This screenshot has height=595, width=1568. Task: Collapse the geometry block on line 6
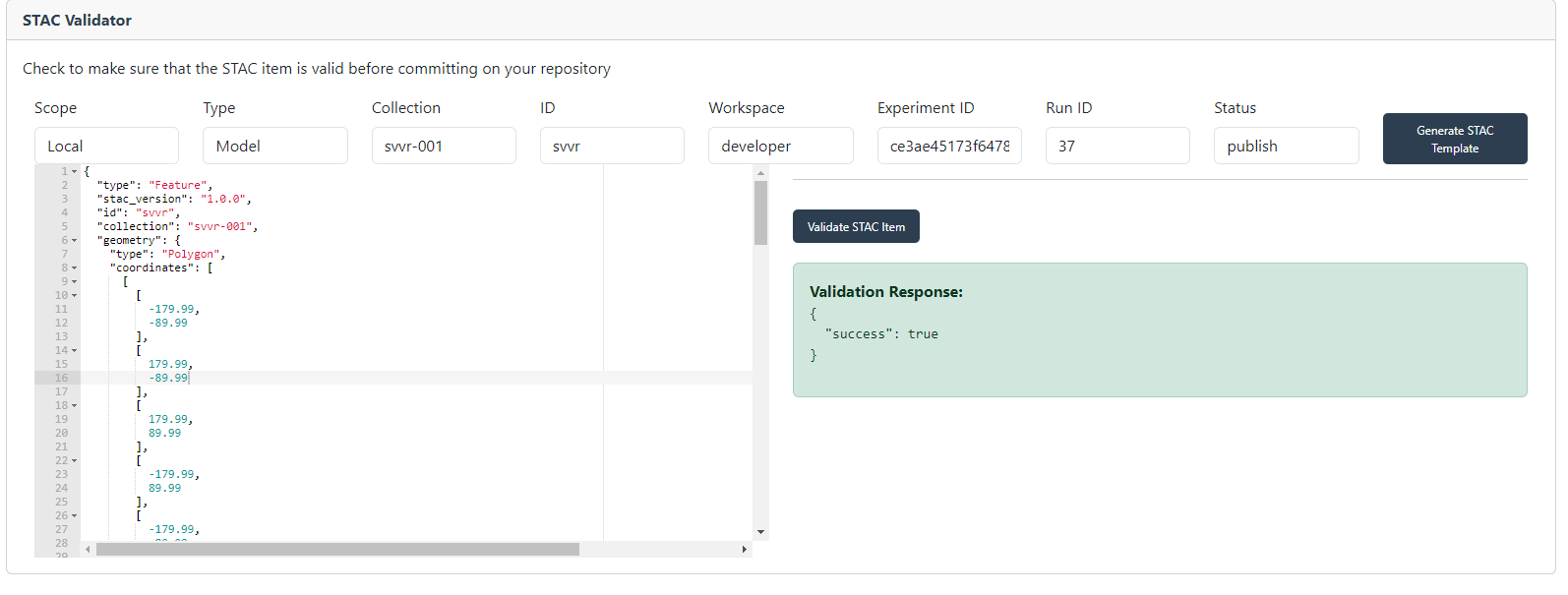(74, 241)
